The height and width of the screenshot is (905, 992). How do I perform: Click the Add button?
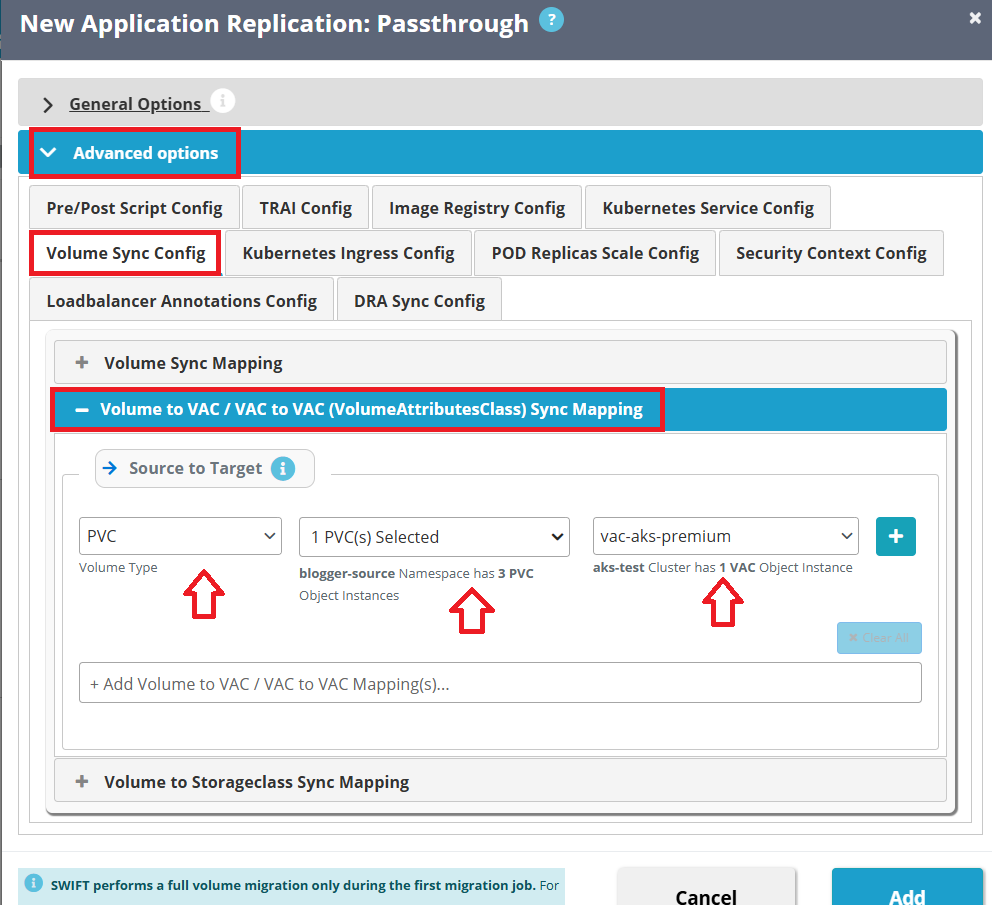pyautogui.click(x=907, y=889)
